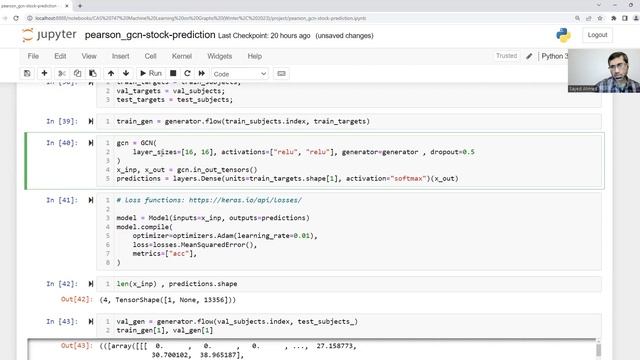This screenshot has height=360, width=640.
Task: Run cell In [41] with its run icon
Action: [x=91, y=200]
